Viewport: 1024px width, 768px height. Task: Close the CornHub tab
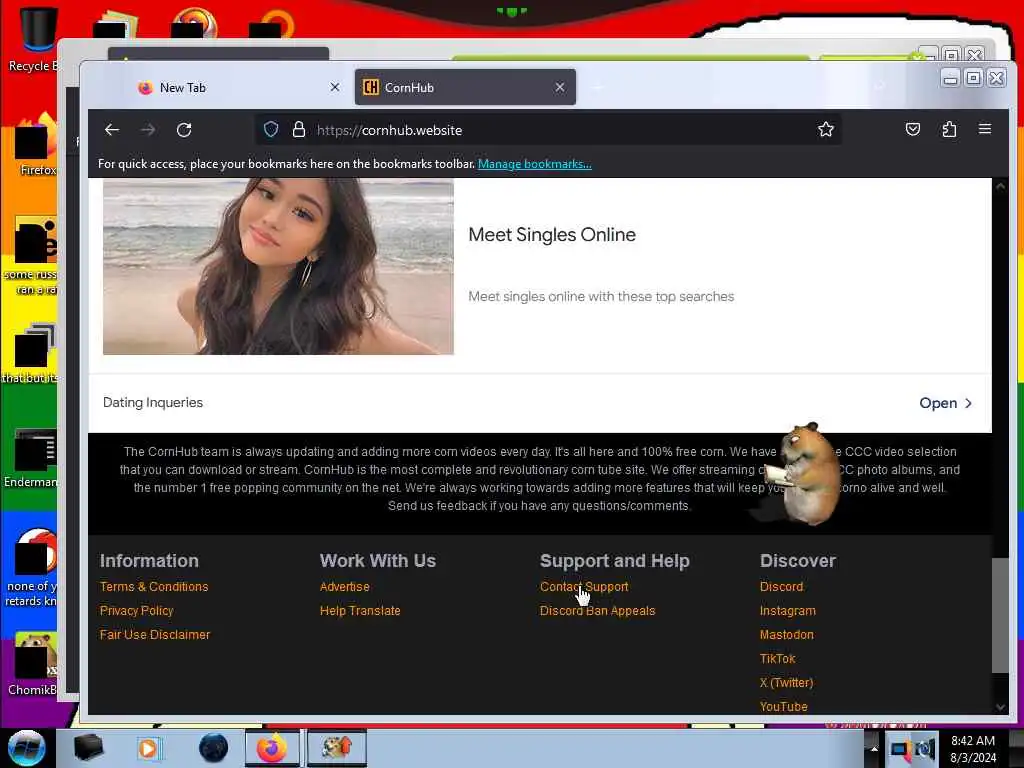click(560, 87)
